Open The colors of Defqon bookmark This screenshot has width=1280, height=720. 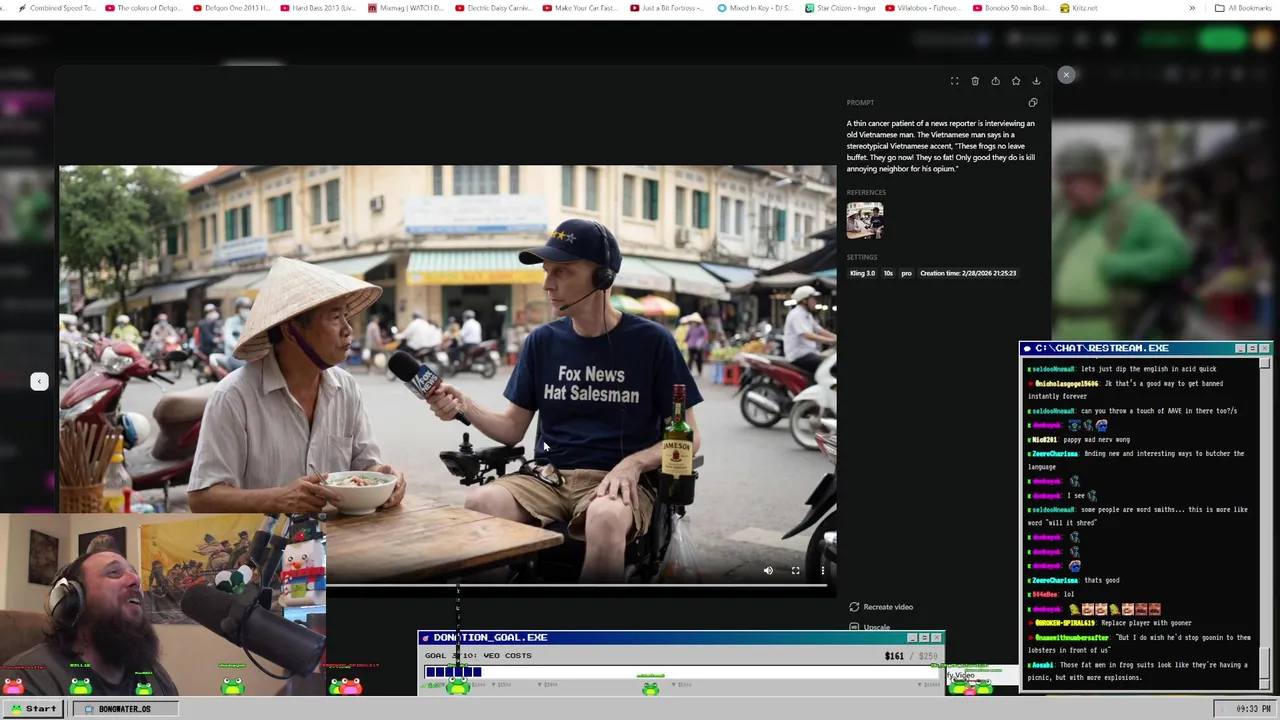(142, 8)
